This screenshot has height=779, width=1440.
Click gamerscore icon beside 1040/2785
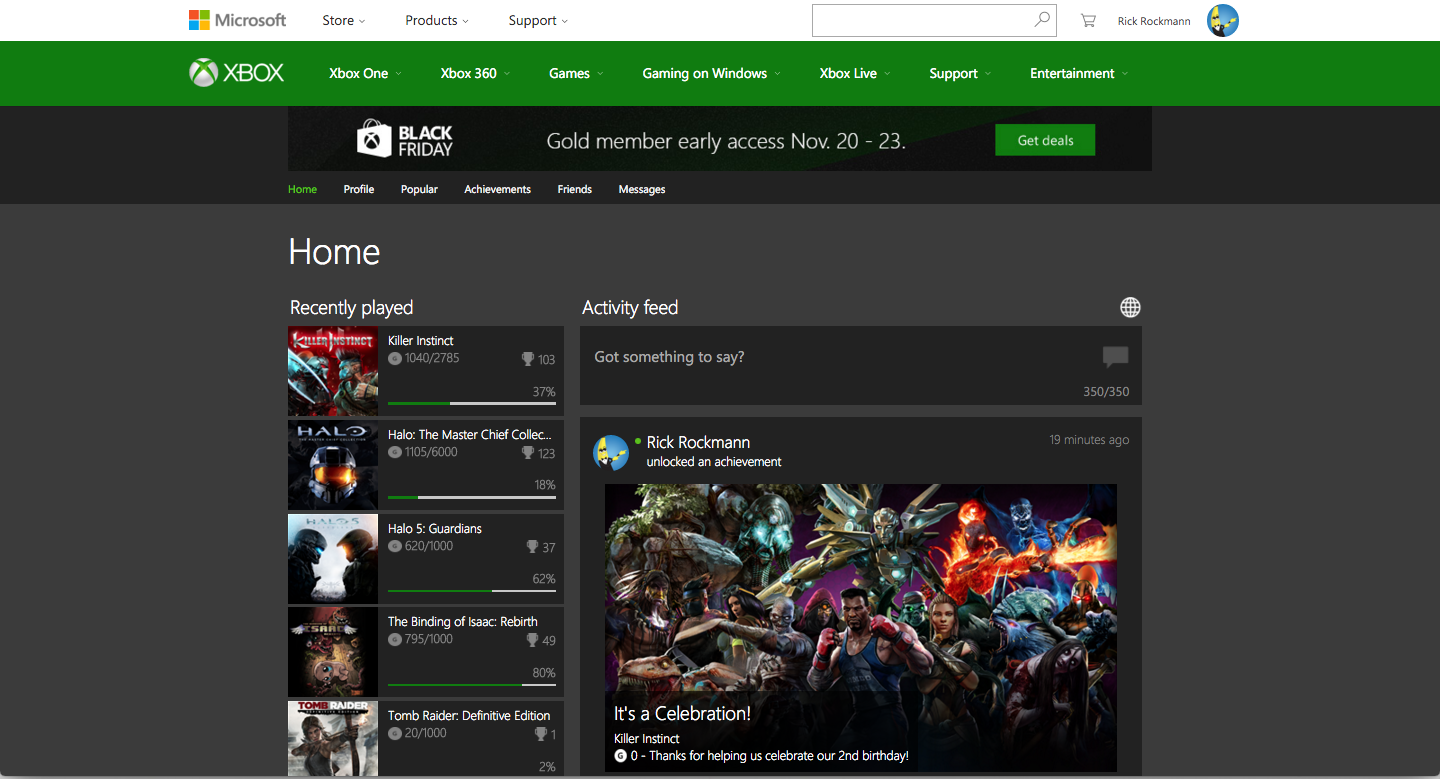pos(394,358)
